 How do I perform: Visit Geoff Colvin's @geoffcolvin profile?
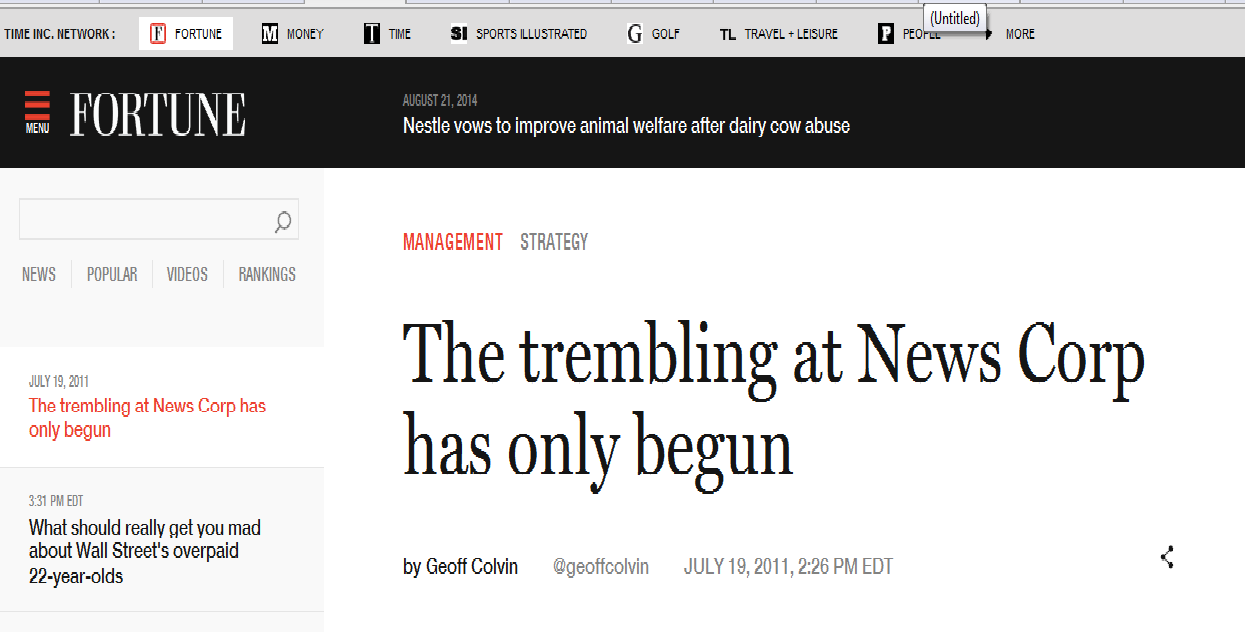pos(601,566)
